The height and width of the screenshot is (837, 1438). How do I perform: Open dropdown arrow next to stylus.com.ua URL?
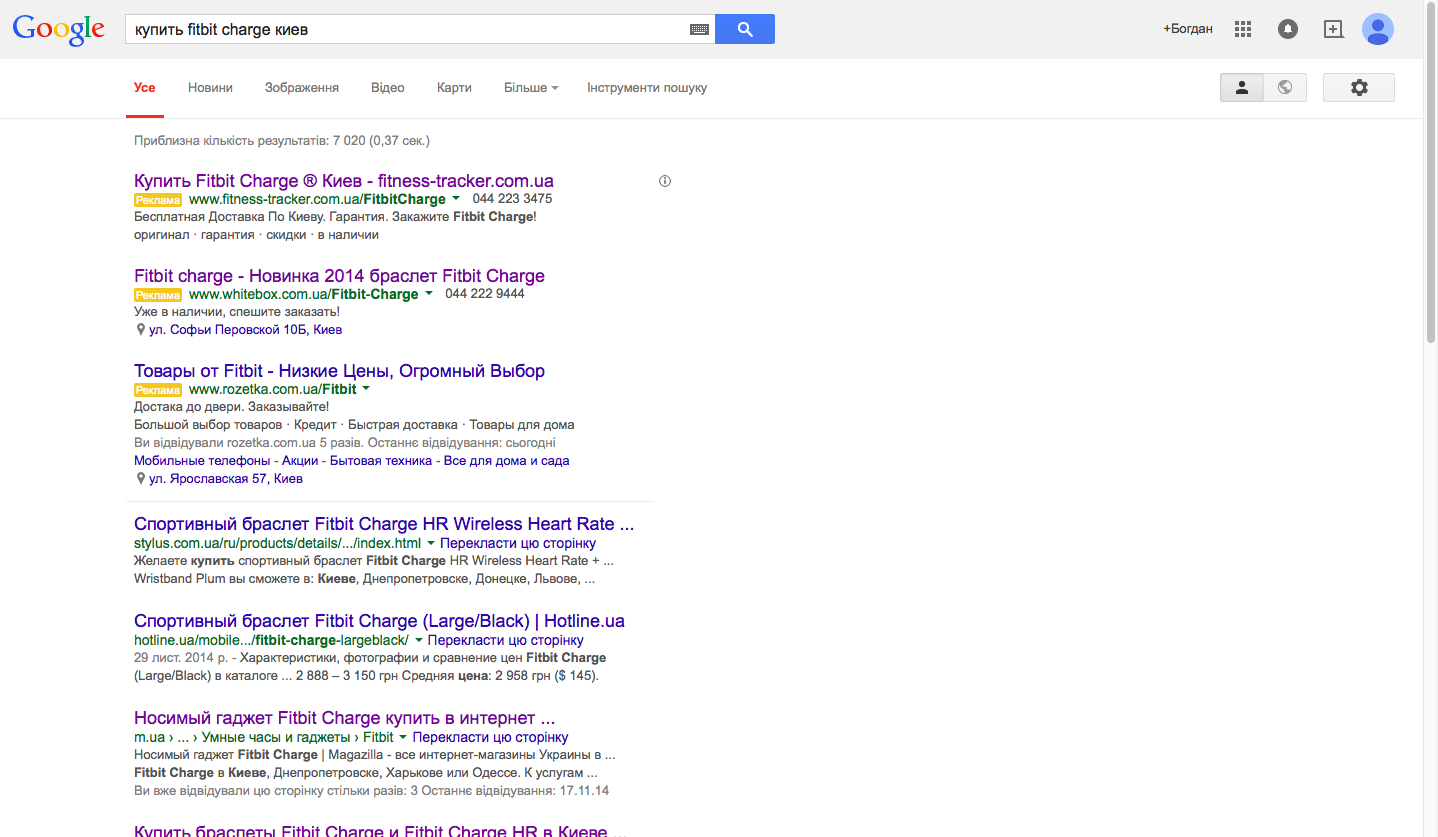[x=431, y=543]
